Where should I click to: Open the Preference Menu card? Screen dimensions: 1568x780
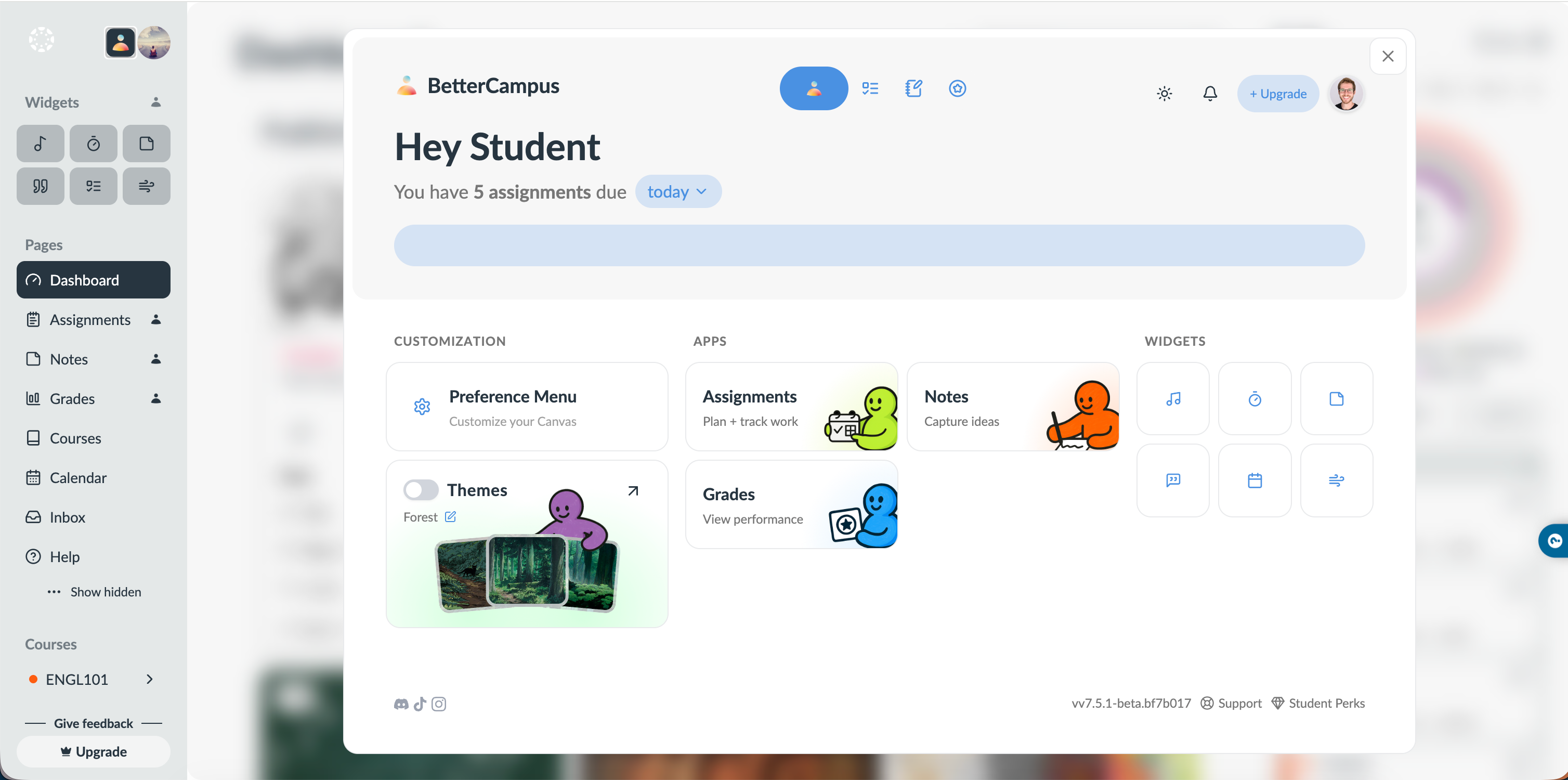pyautogui.click(x=527, y=407)
